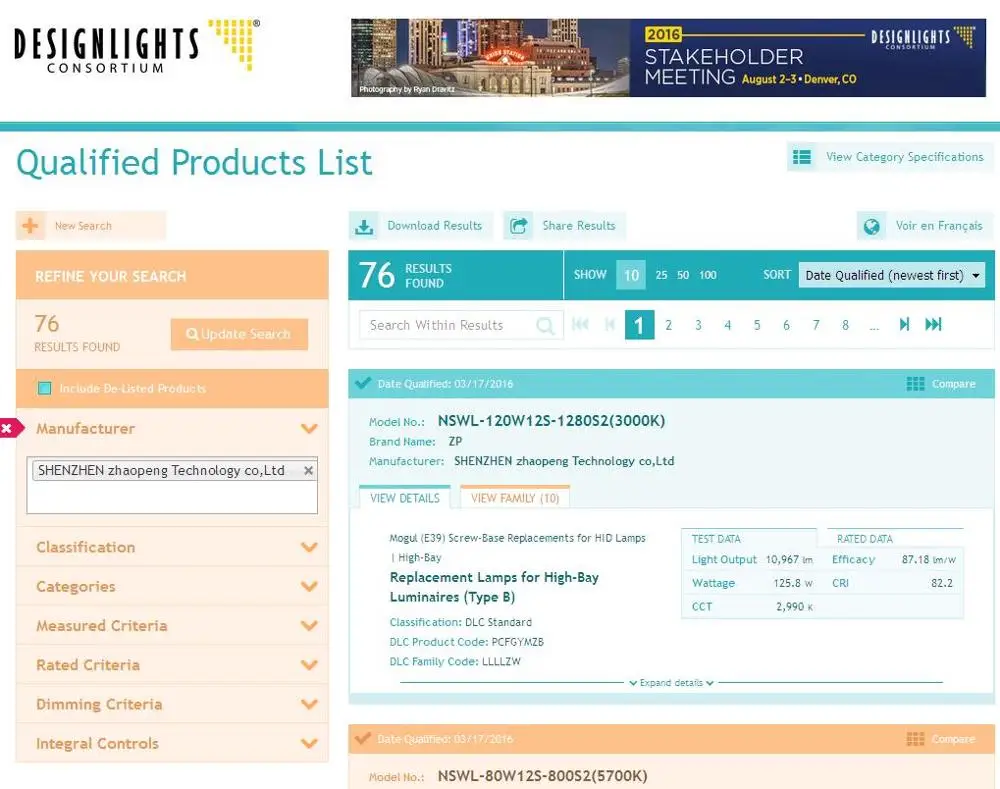This screenshot has height=789, width=1000.
Task: Click the View Category Specifications list icon
Action: coord(802,157)
